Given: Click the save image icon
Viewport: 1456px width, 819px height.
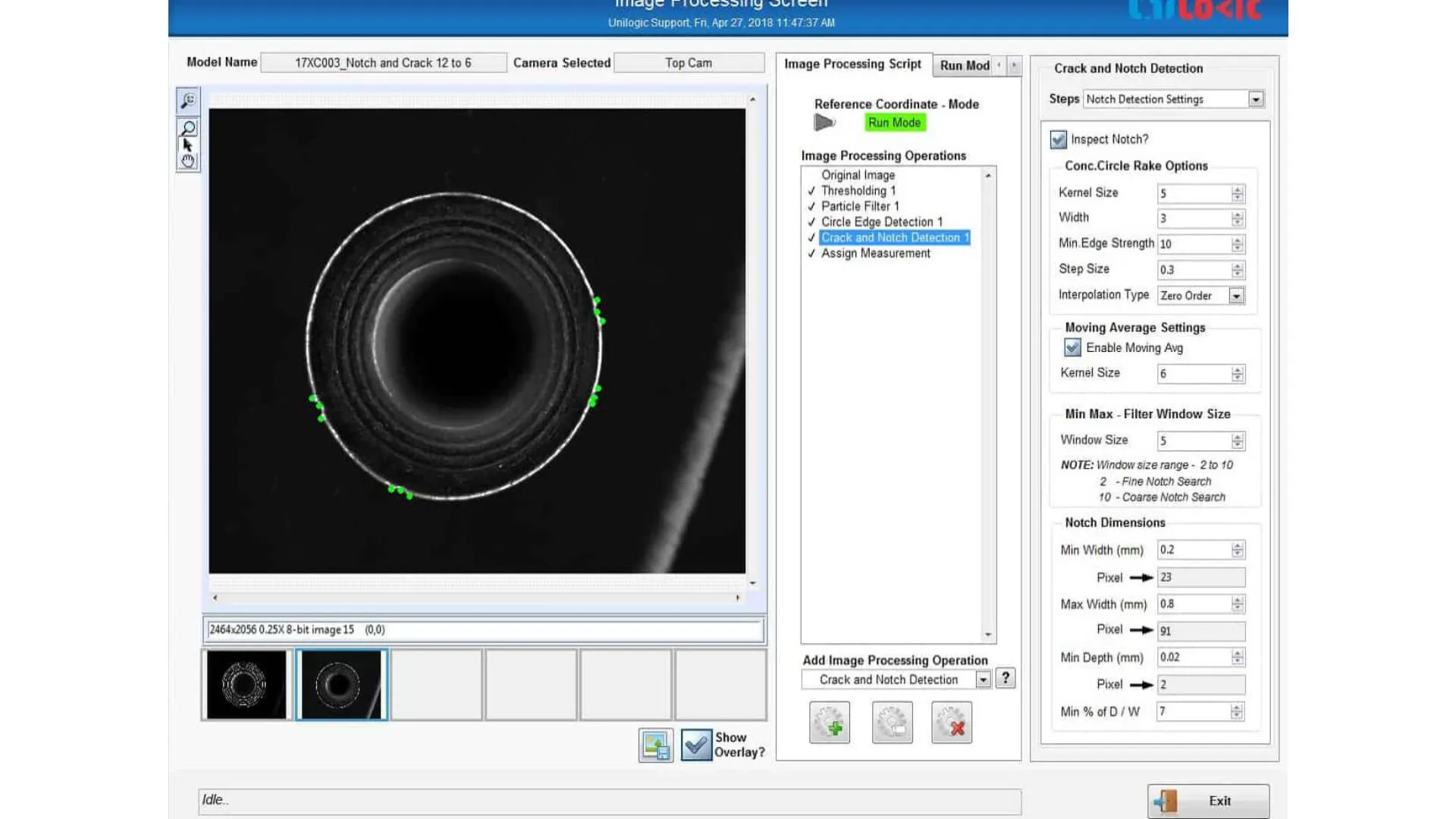Looking at the screenshot, I should click(x=656, y=745).
